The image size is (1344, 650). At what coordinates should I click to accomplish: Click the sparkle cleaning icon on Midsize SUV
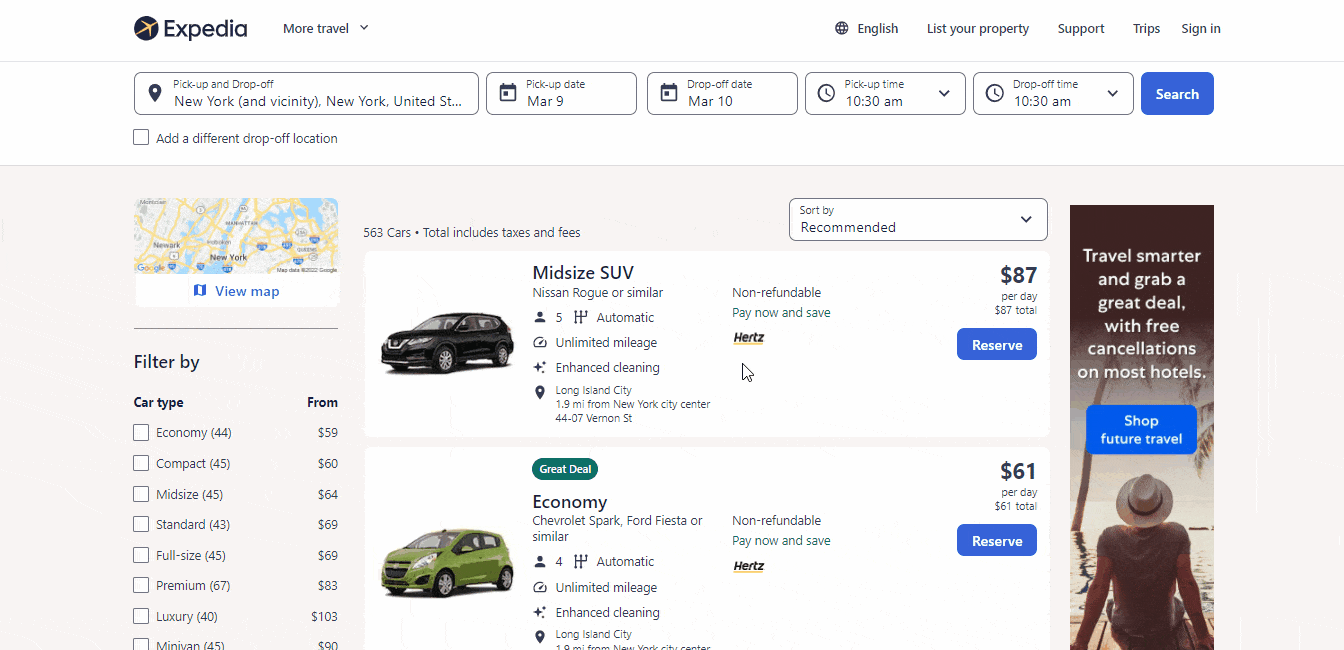click(x=540, y=367)
